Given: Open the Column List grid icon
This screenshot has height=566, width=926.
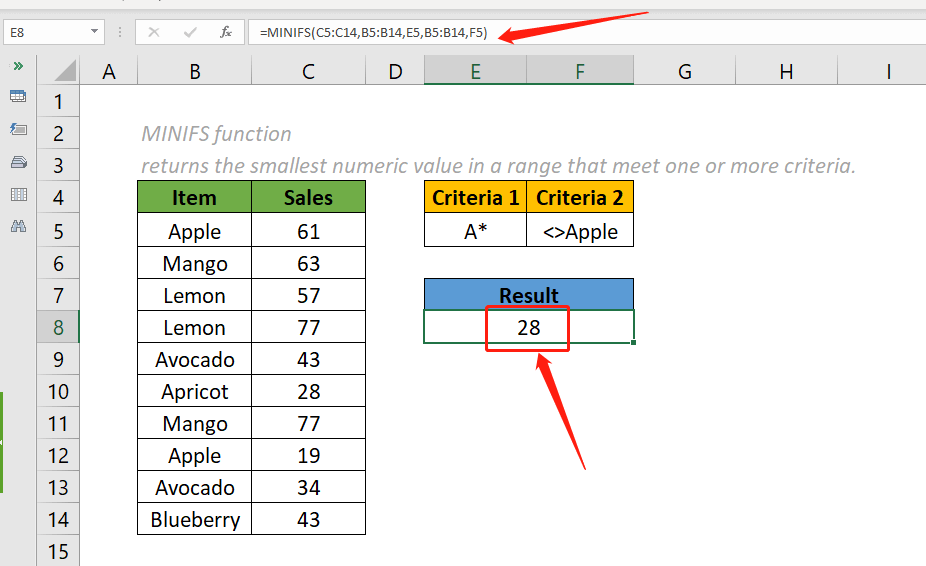Looking at the screenshot, I should click(17, 194).
